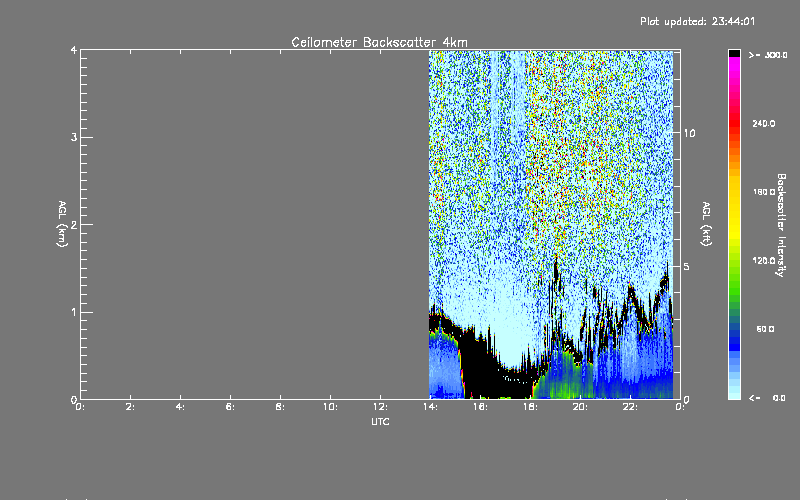Click the '3' km tick on the left axis
This screenshot has width=800, height=500.
click(74, 137)
